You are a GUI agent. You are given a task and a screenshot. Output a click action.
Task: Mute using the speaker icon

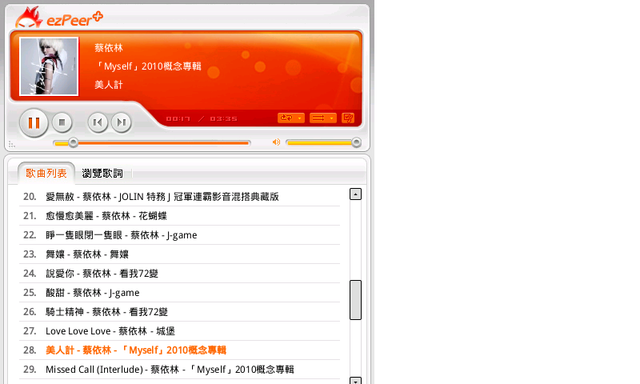(x=276, y=142)
